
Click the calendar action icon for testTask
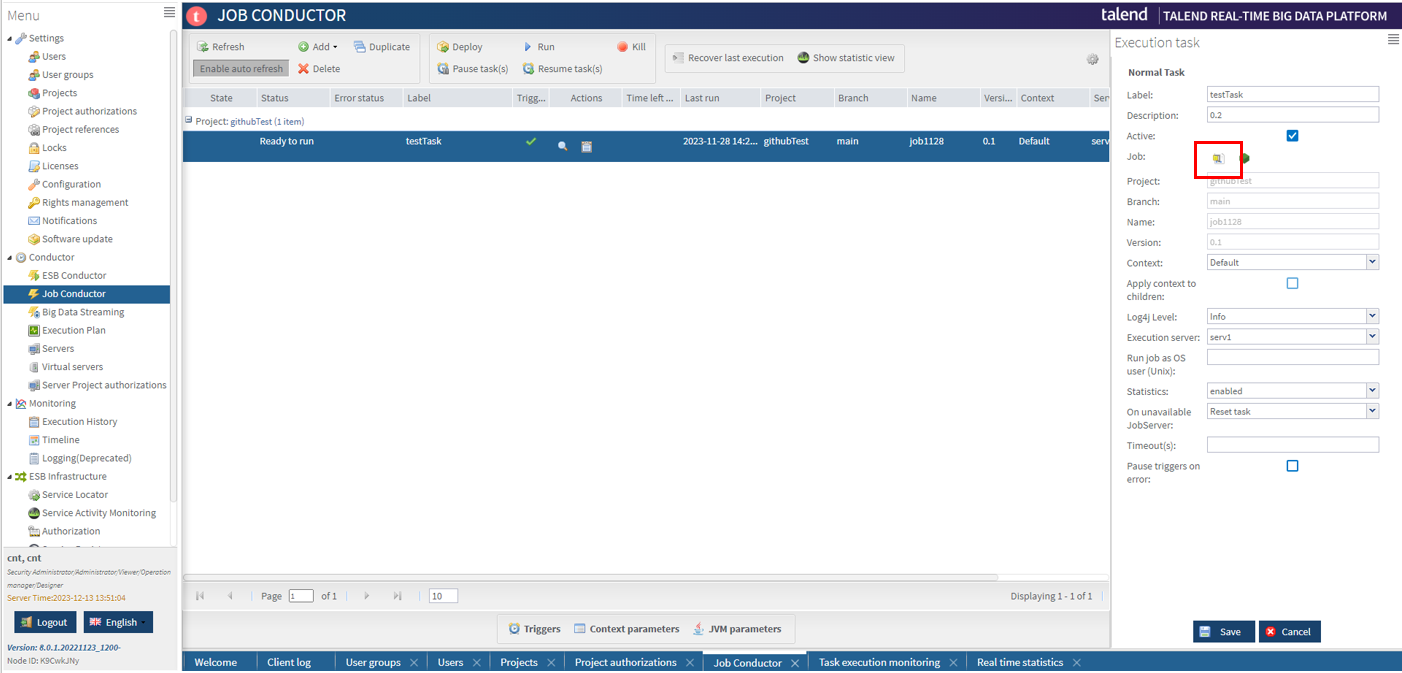click(587, 146)
